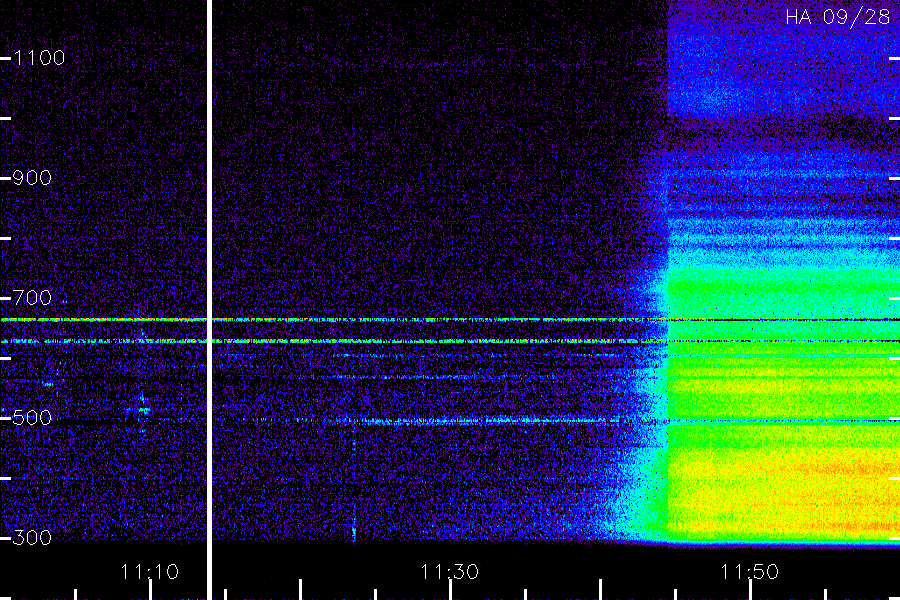The height and width of the screenshot is (600, 900).
Task: Click the HA 09/28 station date label
Action: [x=837, y=17]
